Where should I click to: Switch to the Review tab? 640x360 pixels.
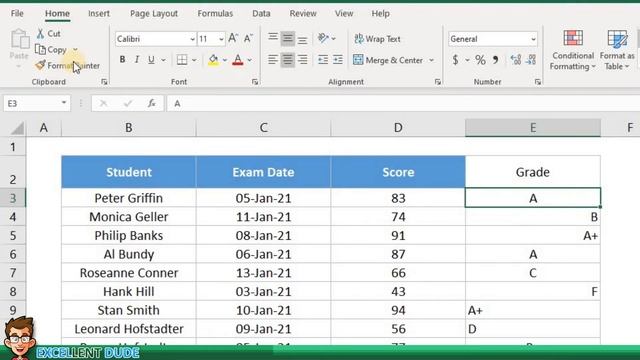(x=303, y=13)
